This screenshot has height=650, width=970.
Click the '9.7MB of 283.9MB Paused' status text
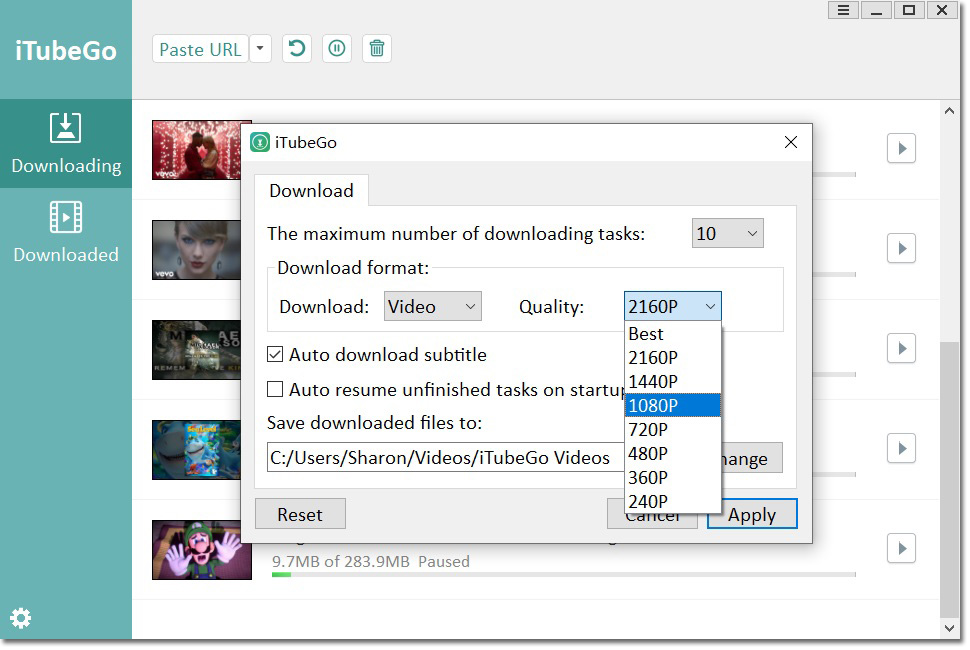point(371,562)
